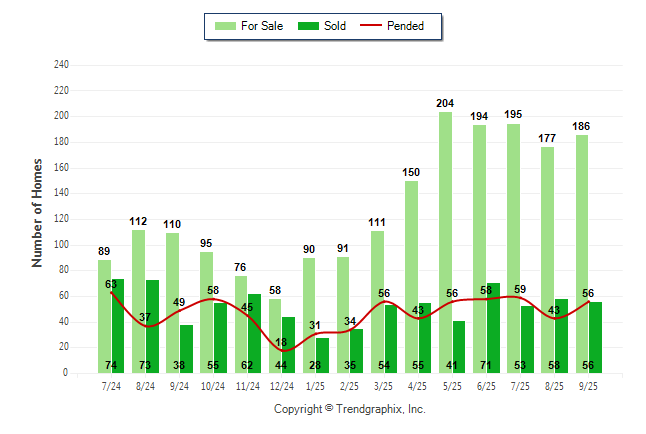Click the Pended line point at 12/24

(x=282, y=350)
